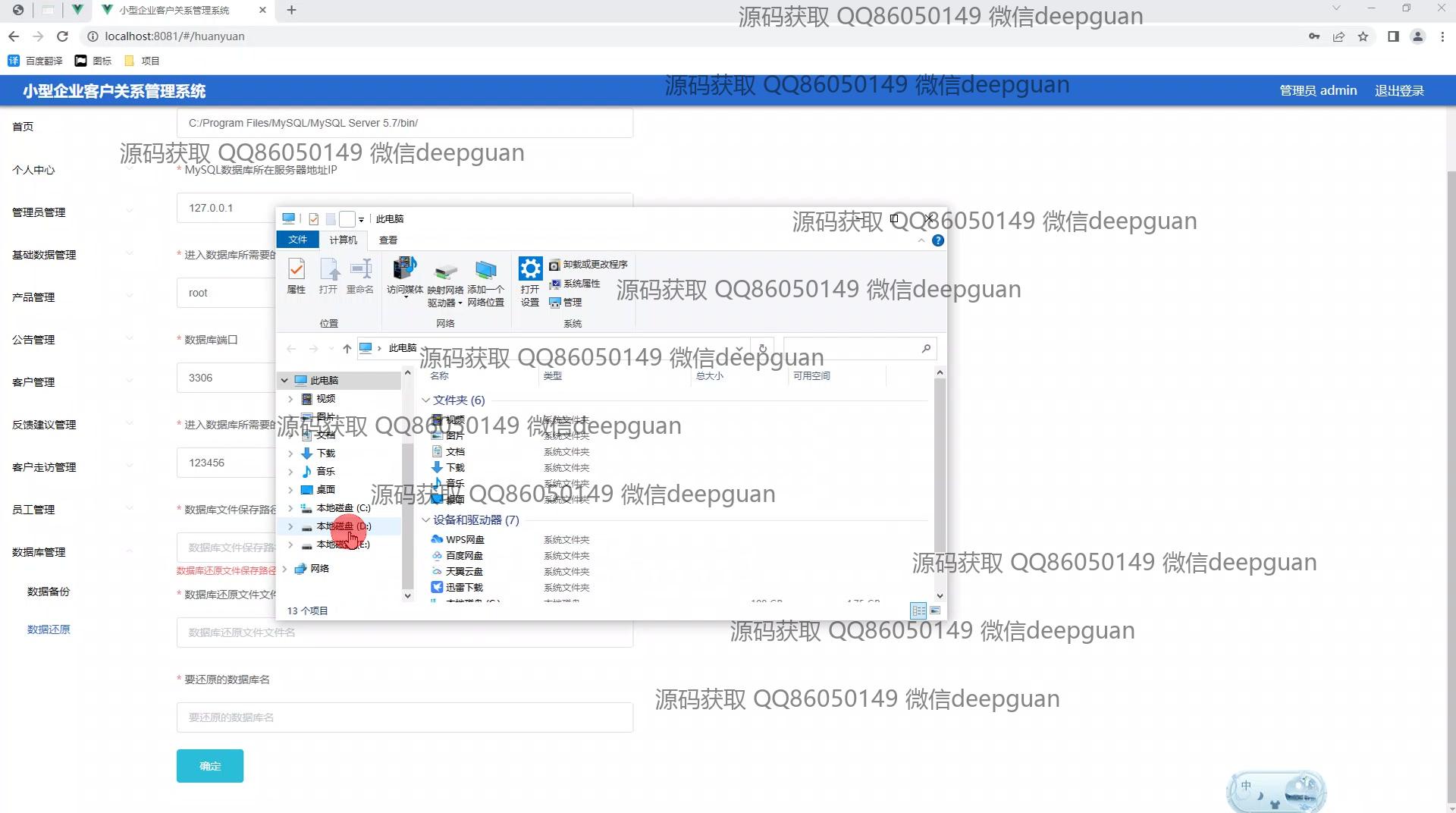Open 系统属性 (System properties) in the ribbon
Image resolution: width=1456 pixels, height=813 pixels.
tap(575, 284)
